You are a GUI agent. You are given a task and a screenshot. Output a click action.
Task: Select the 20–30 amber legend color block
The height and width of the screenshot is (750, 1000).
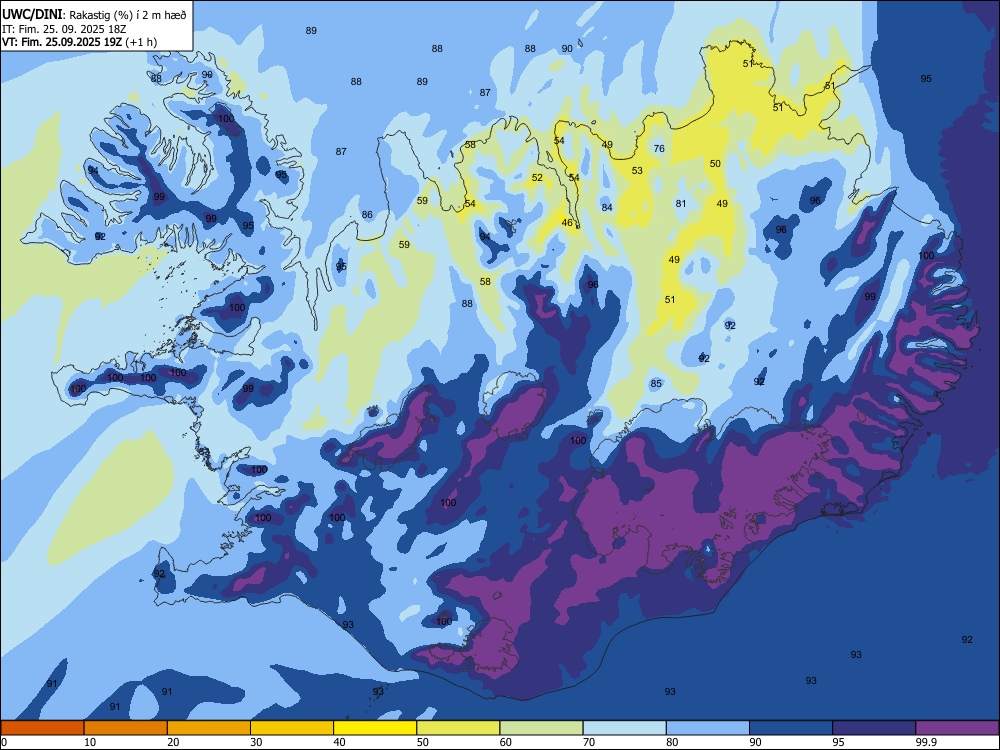[x=209, y=728]
